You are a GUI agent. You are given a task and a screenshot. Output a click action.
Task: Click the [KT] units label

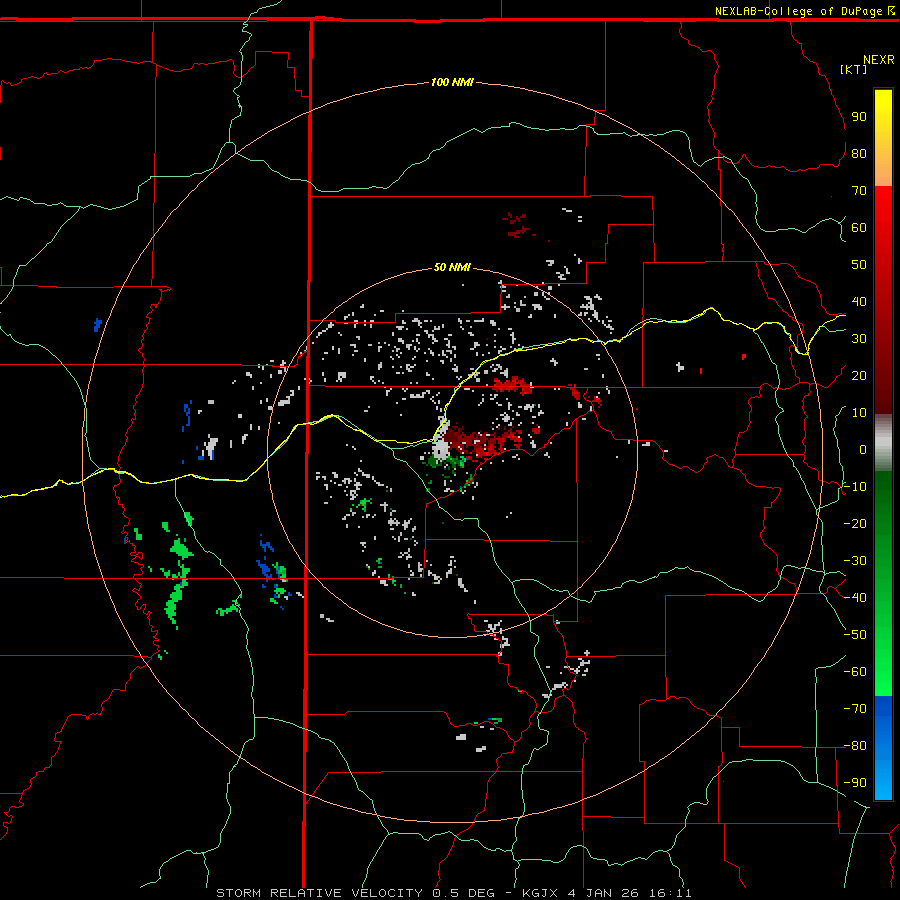pyautogui.click(x=852, y=69)
